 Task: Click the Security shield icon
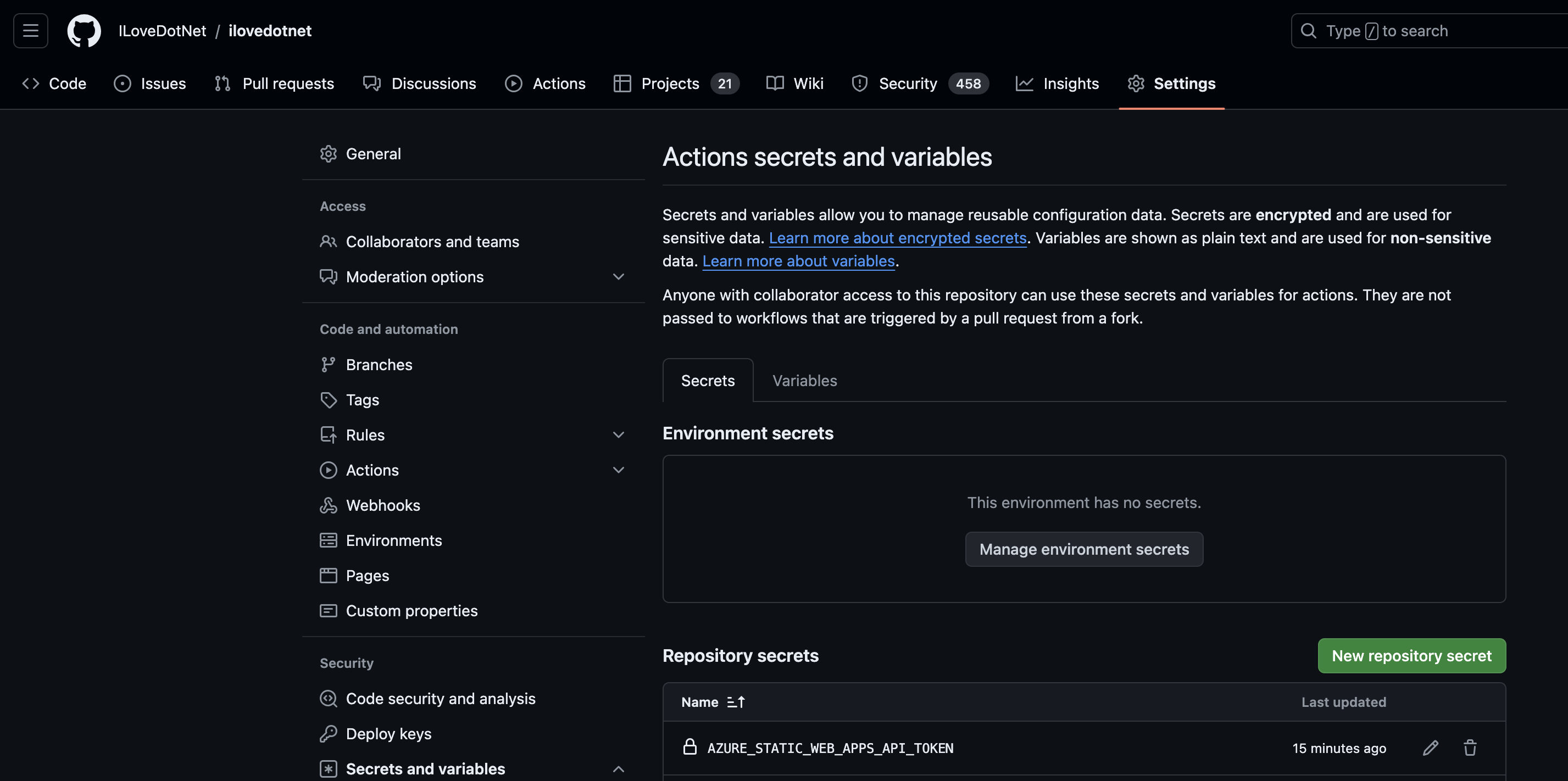pos(859,83)
